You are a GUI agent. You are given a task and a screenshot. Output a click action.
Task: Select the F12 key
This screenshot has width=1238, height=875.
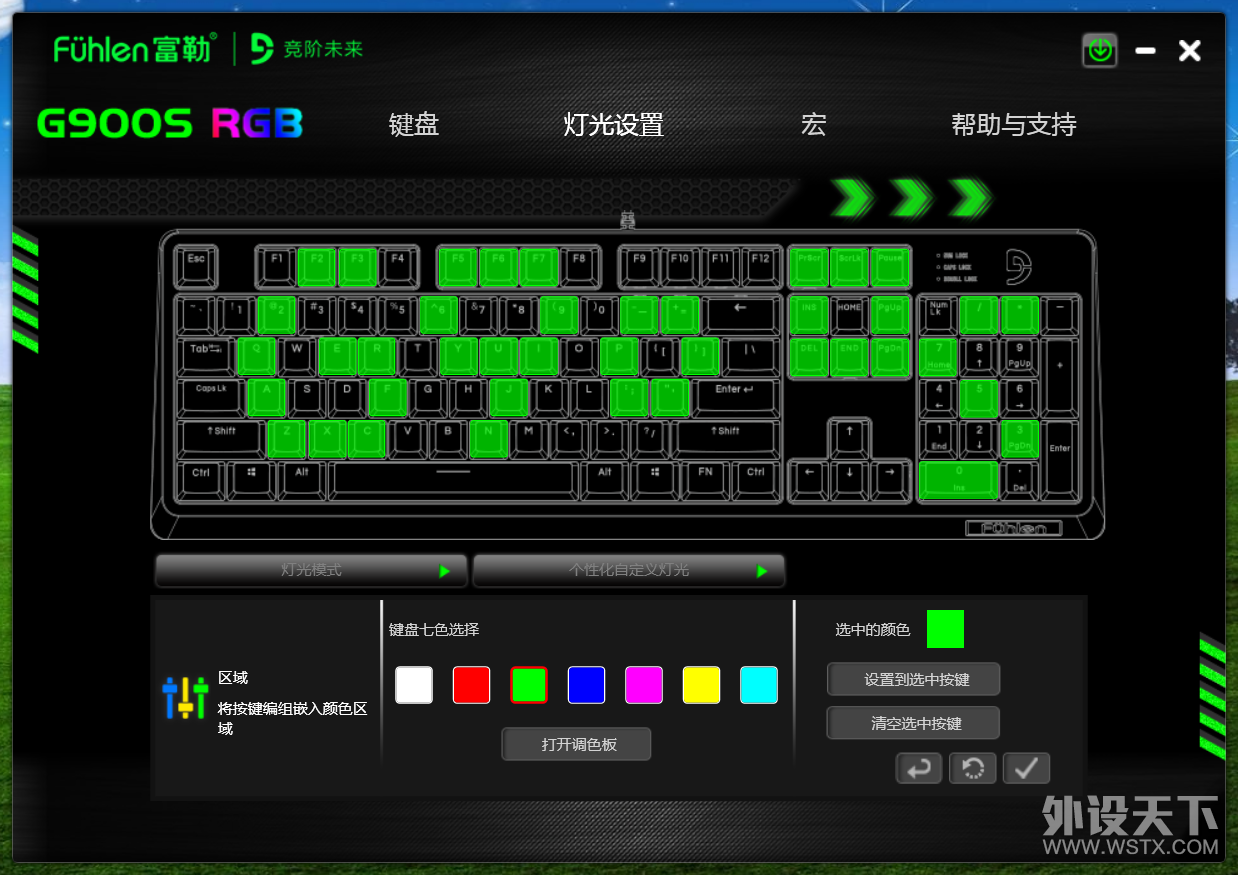point(761,266)
